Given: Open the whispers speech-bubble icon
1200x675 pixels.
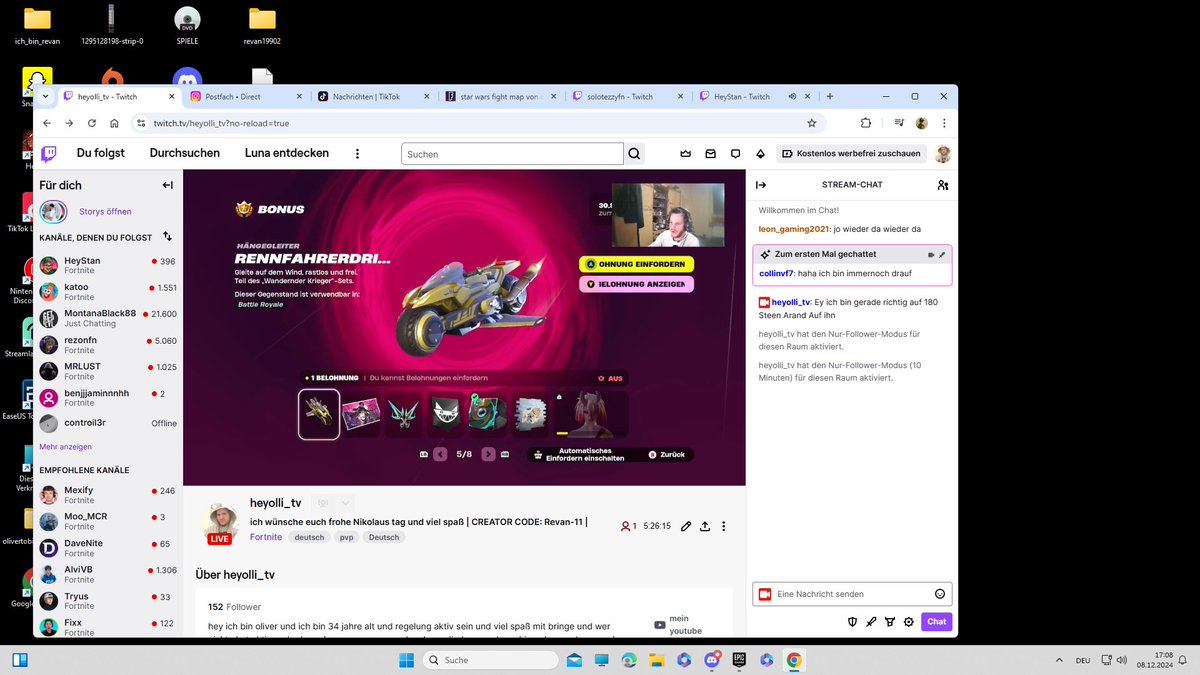Looking at the screenshot, I should (735, 154).
